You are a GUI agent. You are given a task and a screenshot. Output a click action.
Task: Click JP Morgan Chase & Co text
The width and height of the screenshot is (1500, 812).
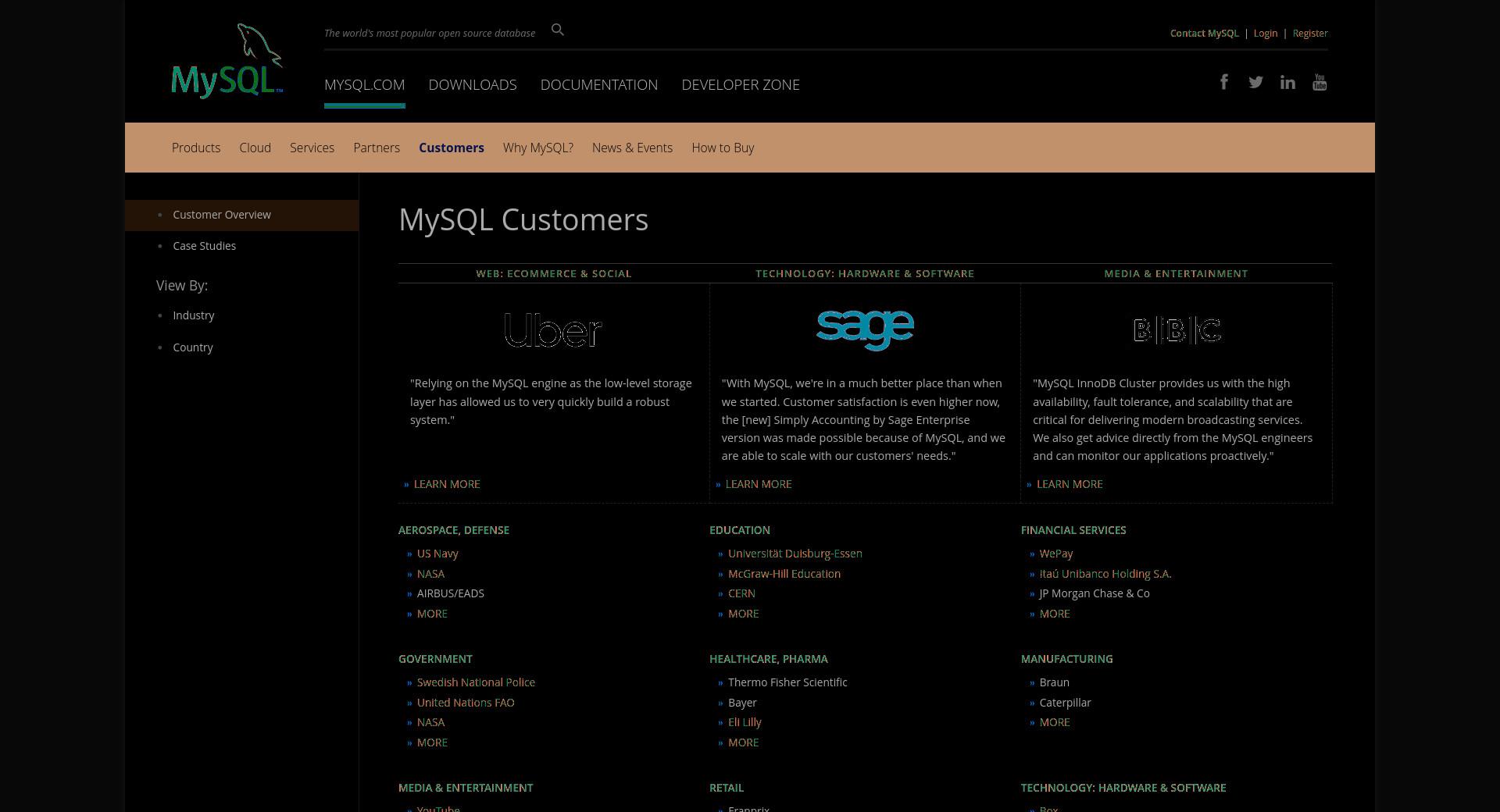[x=1095, y=593]
